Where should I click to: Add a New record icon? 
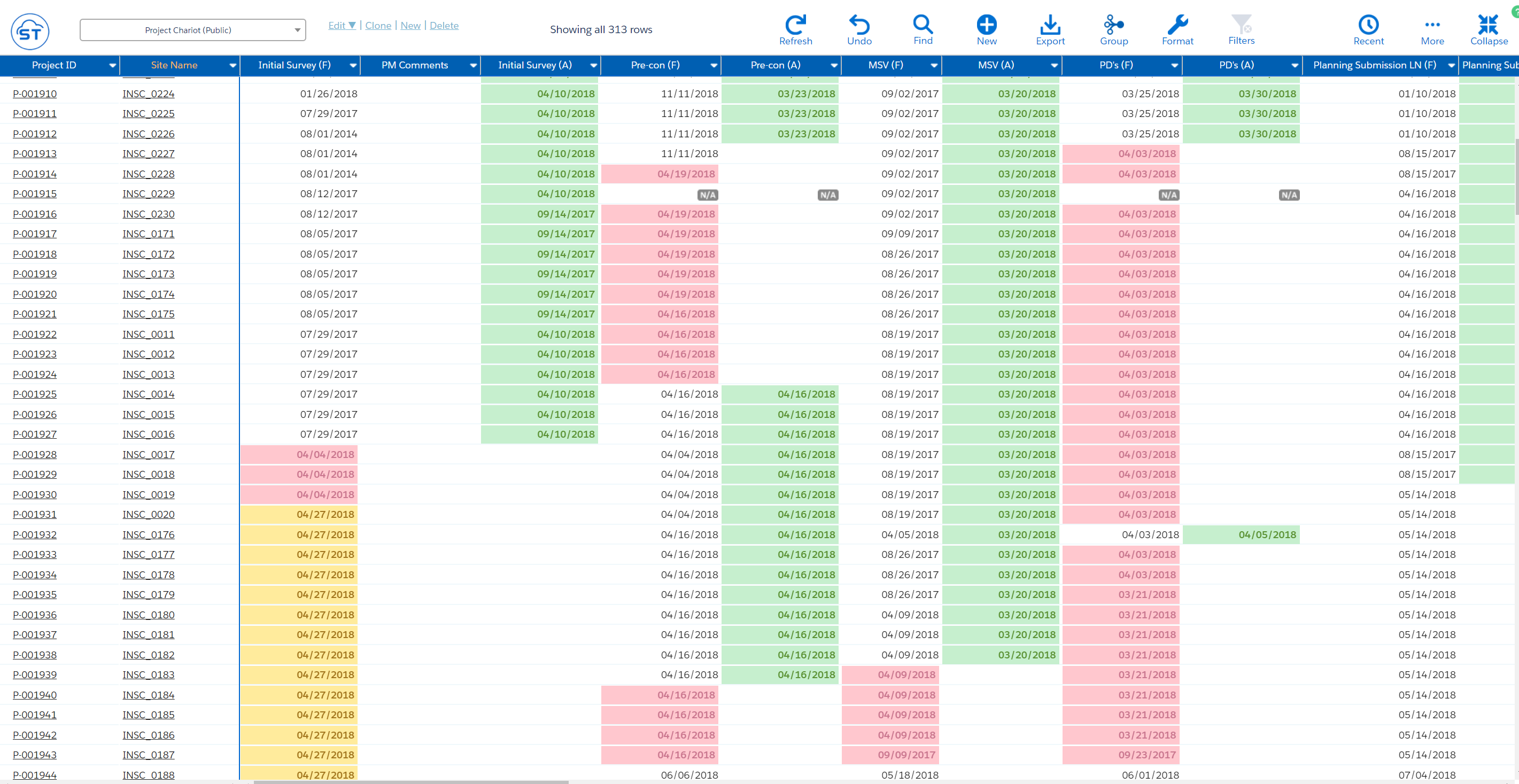point(986,29)
